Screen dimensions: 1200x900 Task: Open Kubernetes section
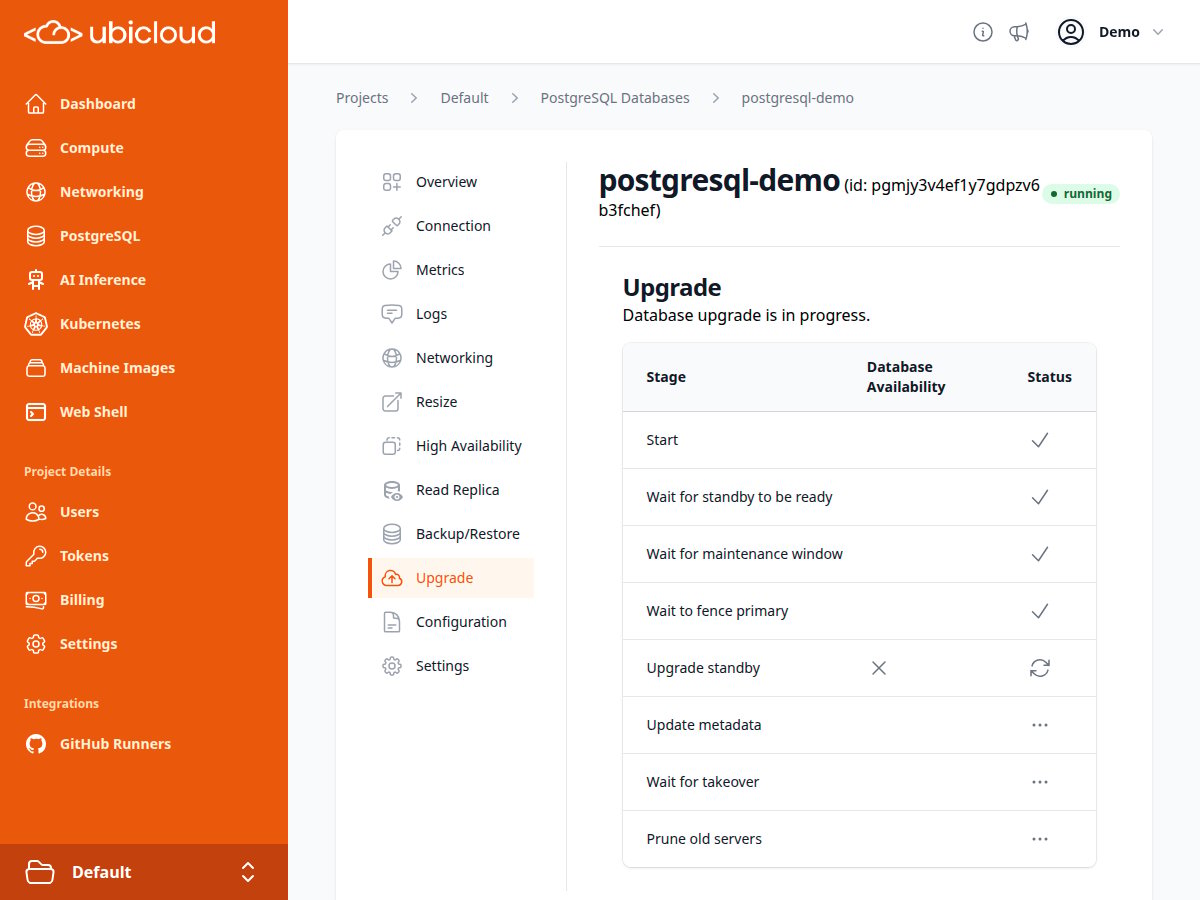pos(100,324)
